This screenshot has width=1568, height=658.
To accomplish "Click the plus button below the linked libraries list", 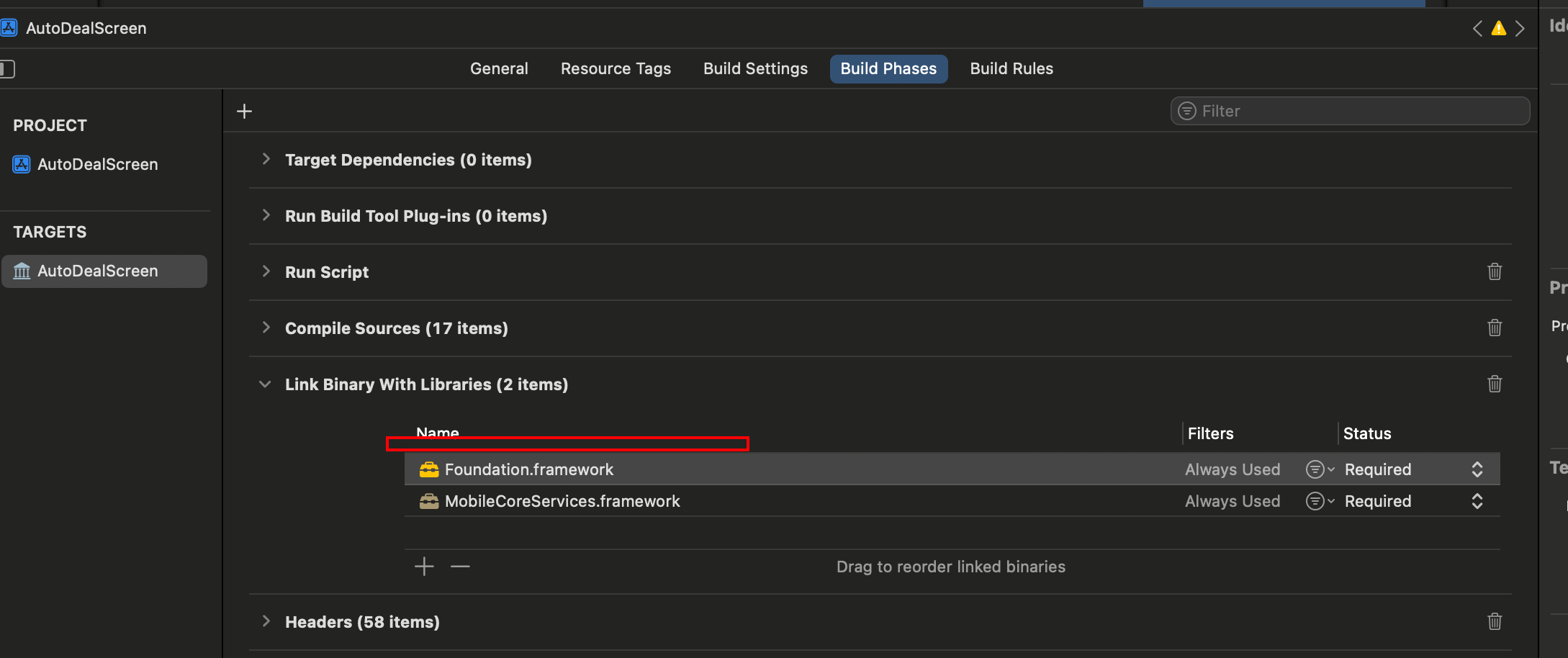I will coord(424,567).
